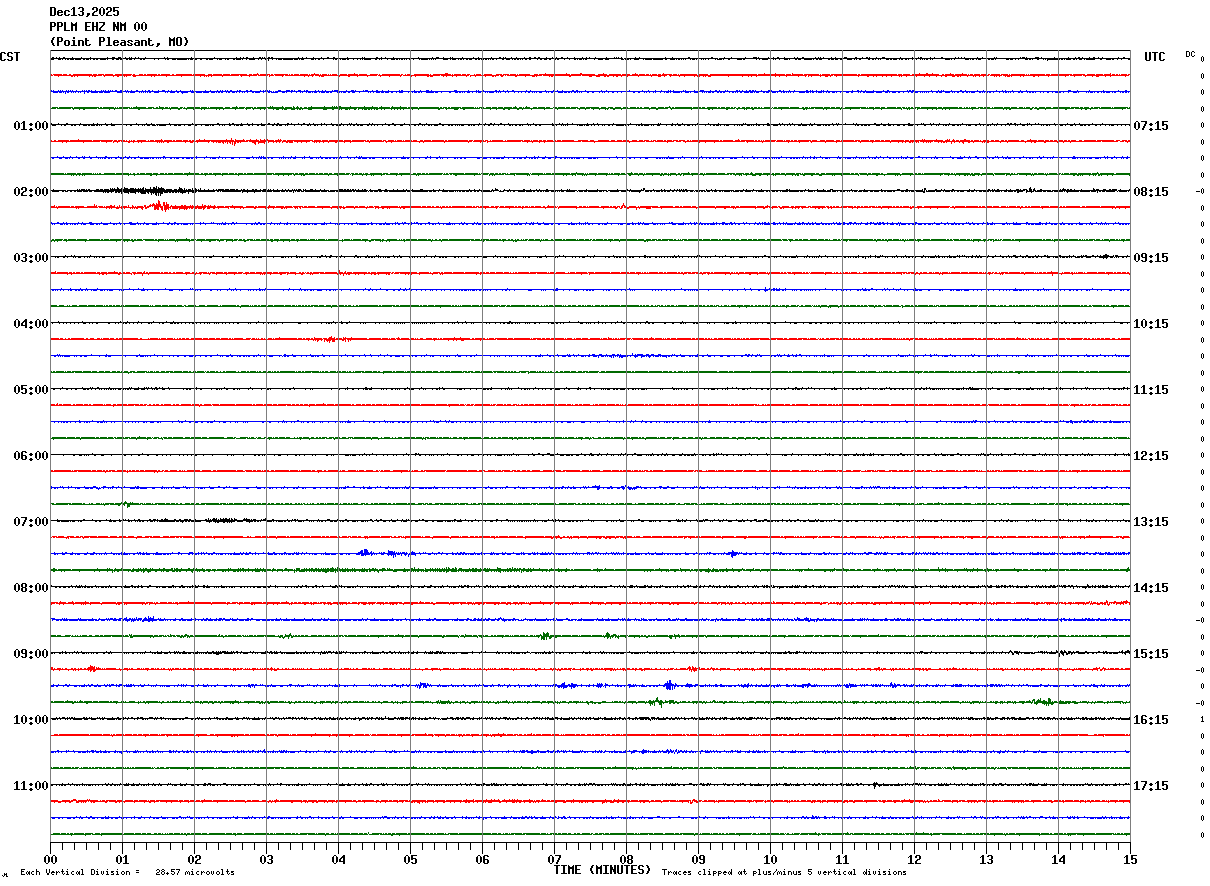The width and height of the screenshot is (1210, 886).
Task: Click minute tick 02 on the time axis
Action: (x=195, y=859)
